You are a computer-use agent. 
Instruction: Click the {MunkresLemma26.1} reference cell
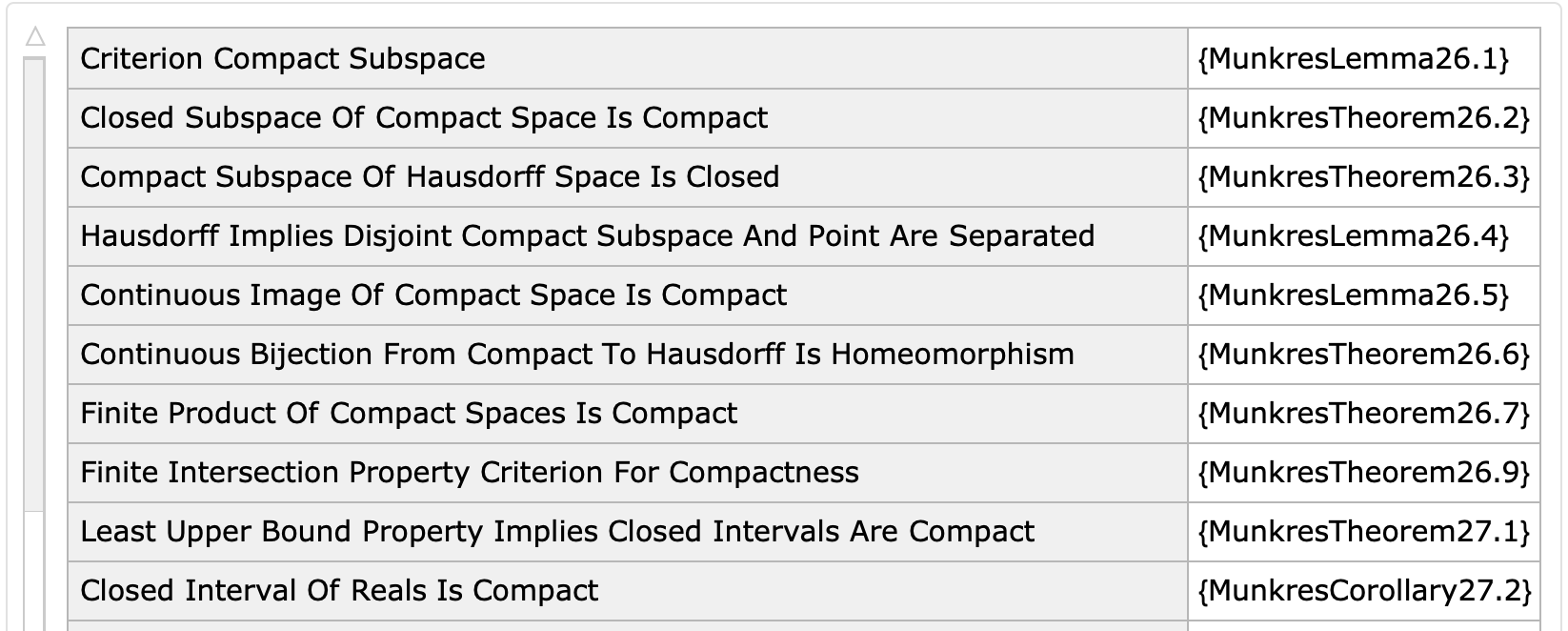[1353, 59]
